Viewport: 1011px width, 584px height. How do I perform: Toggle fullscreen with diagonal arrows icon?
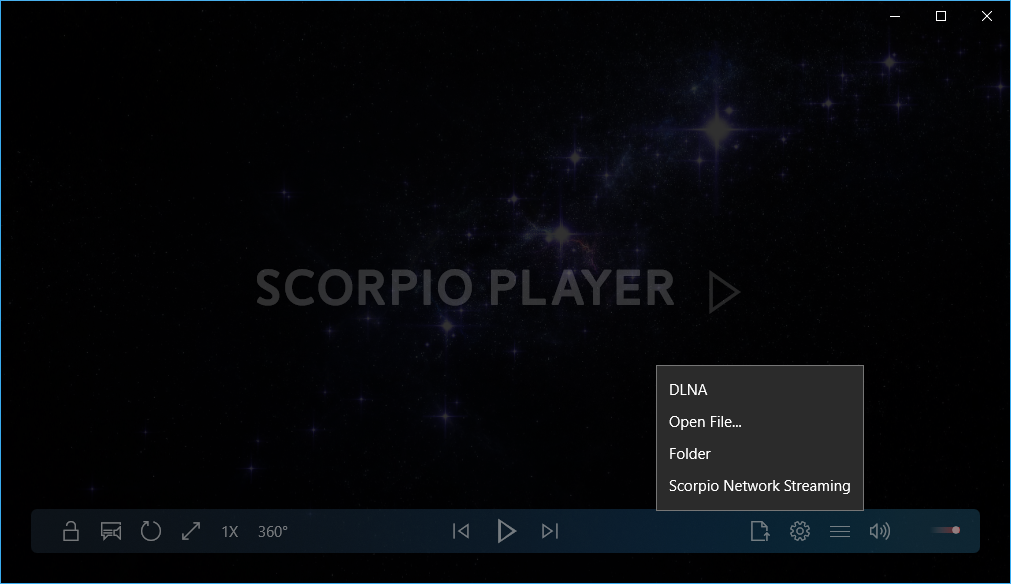pos(191,531)
